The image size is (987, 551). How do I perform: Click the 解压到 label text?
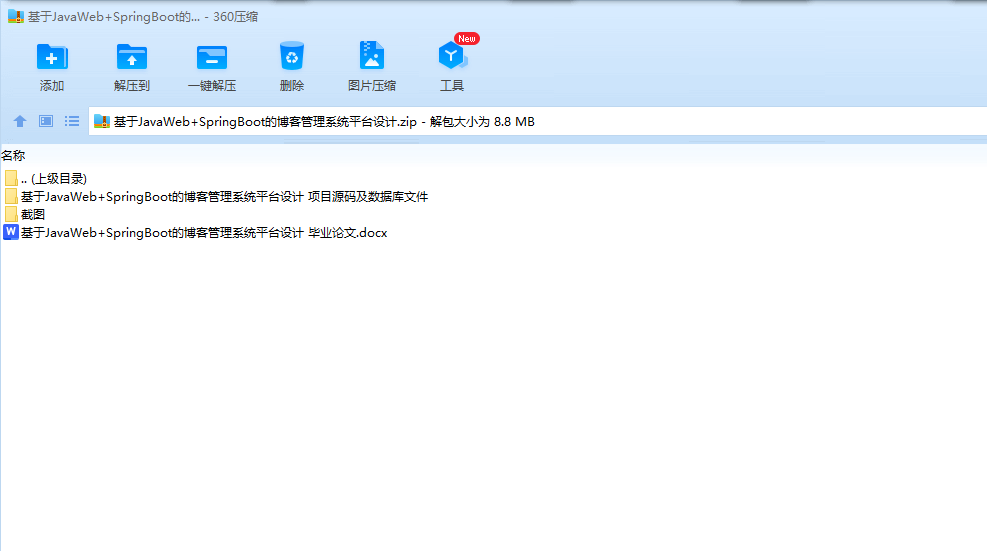point(132,86)
